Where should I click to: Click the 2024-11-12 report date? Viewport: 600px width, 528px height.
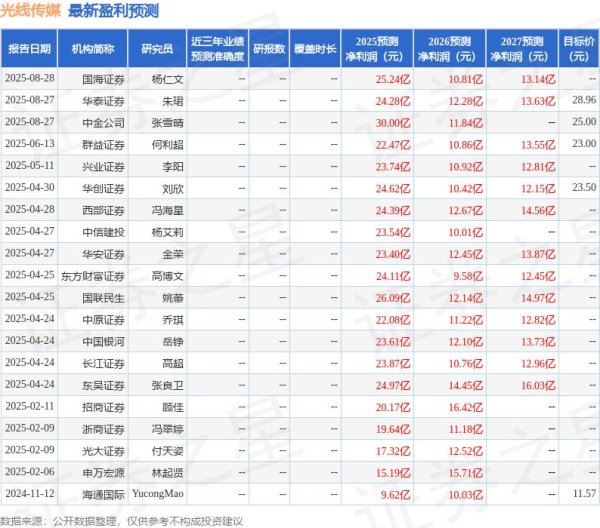[x=30, y=493]
